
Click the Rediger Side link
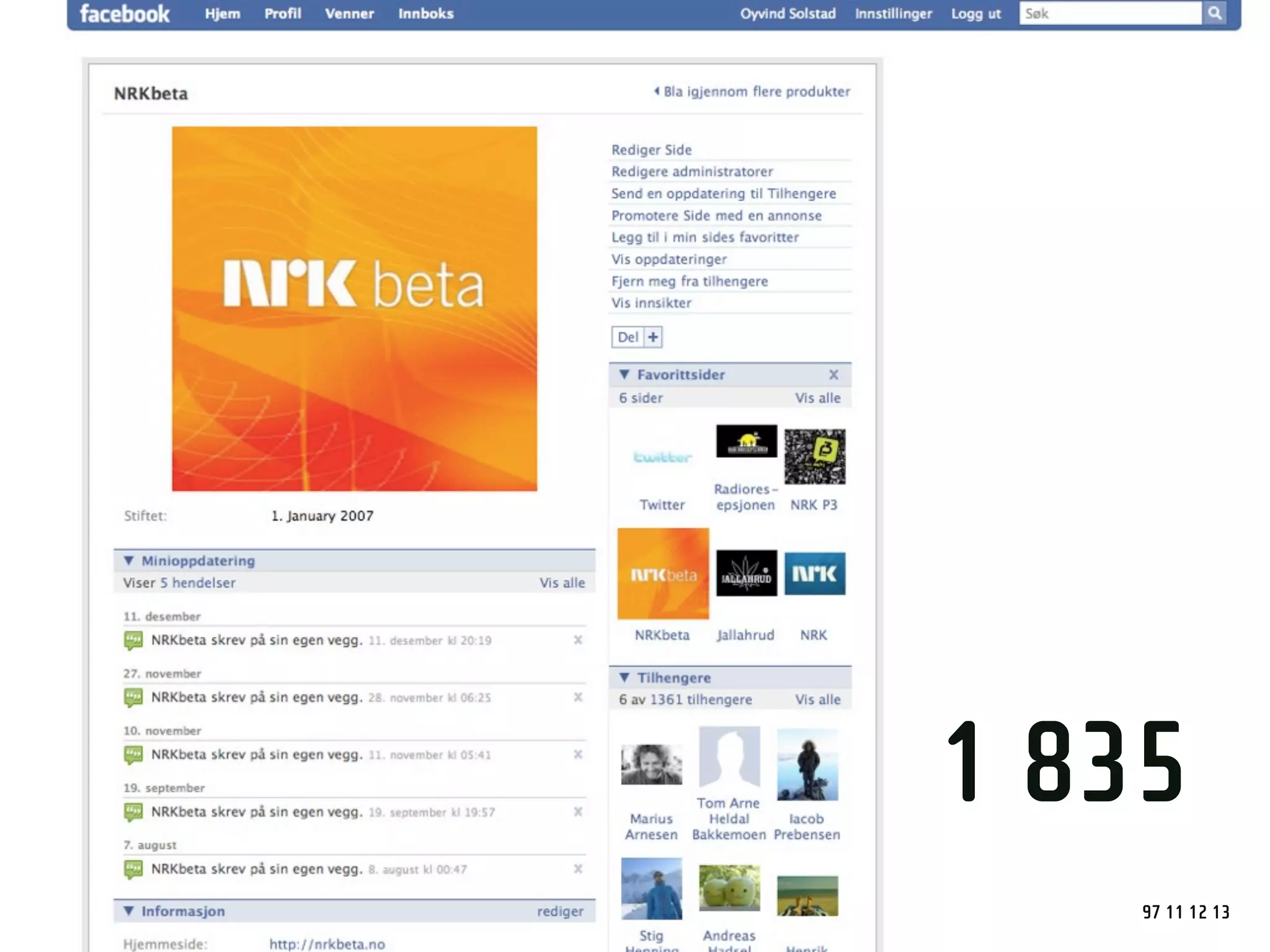tap(651, 150)
